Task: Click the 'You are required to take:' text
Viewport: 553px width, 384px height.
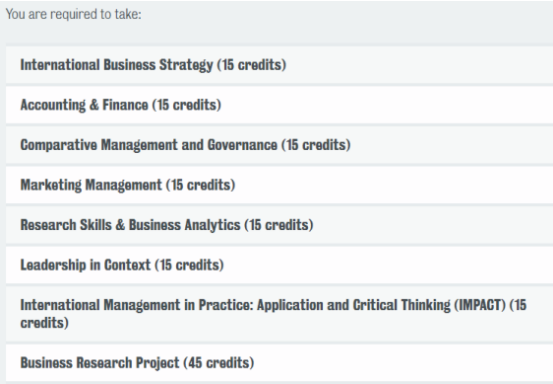Action: pos(73,14)
